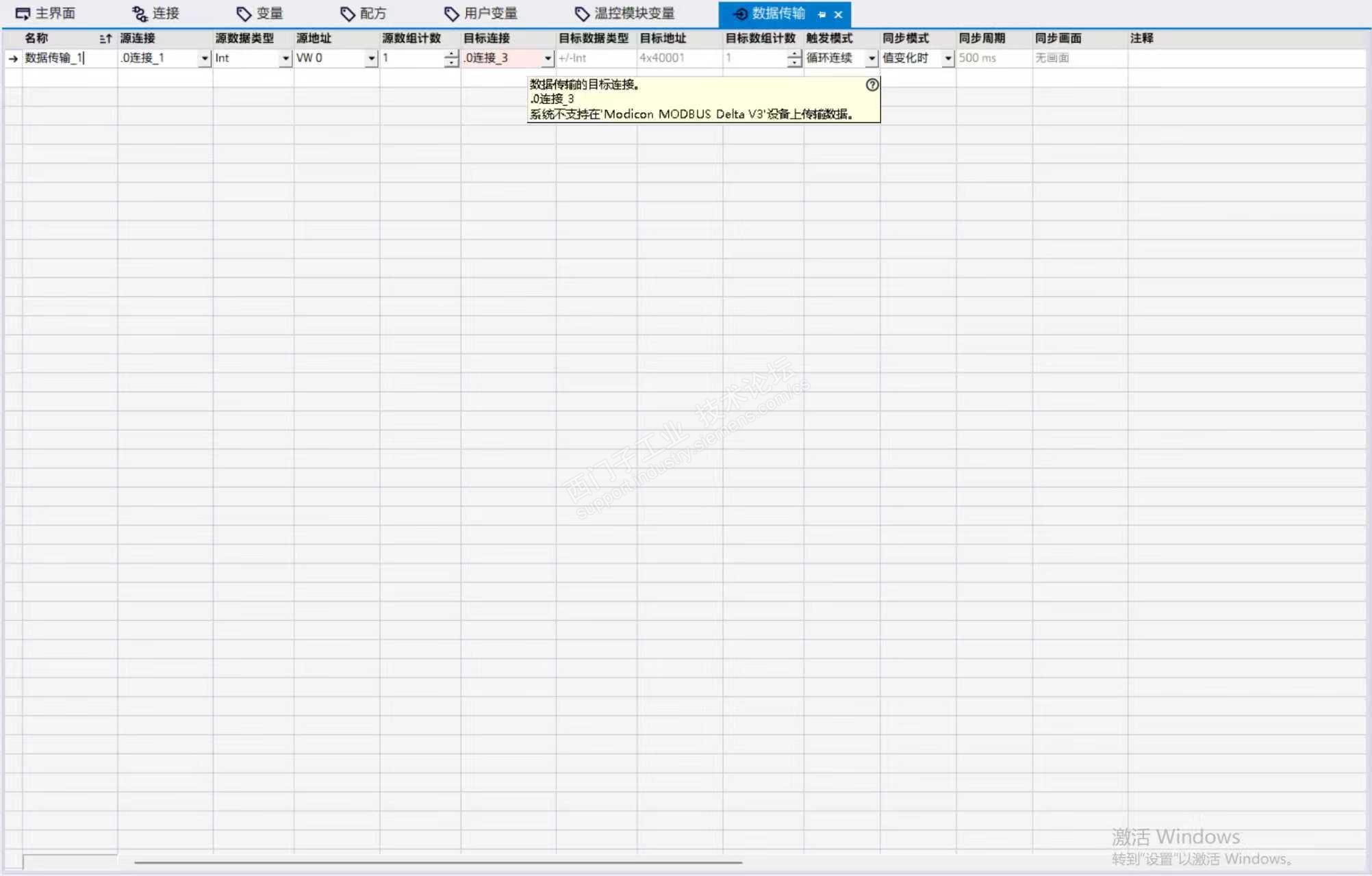Image resolution: width=1372 pixels, height=876 pixels.
Task: Click the row selector arrow for 数据传输_1
Action: point(13,59)
